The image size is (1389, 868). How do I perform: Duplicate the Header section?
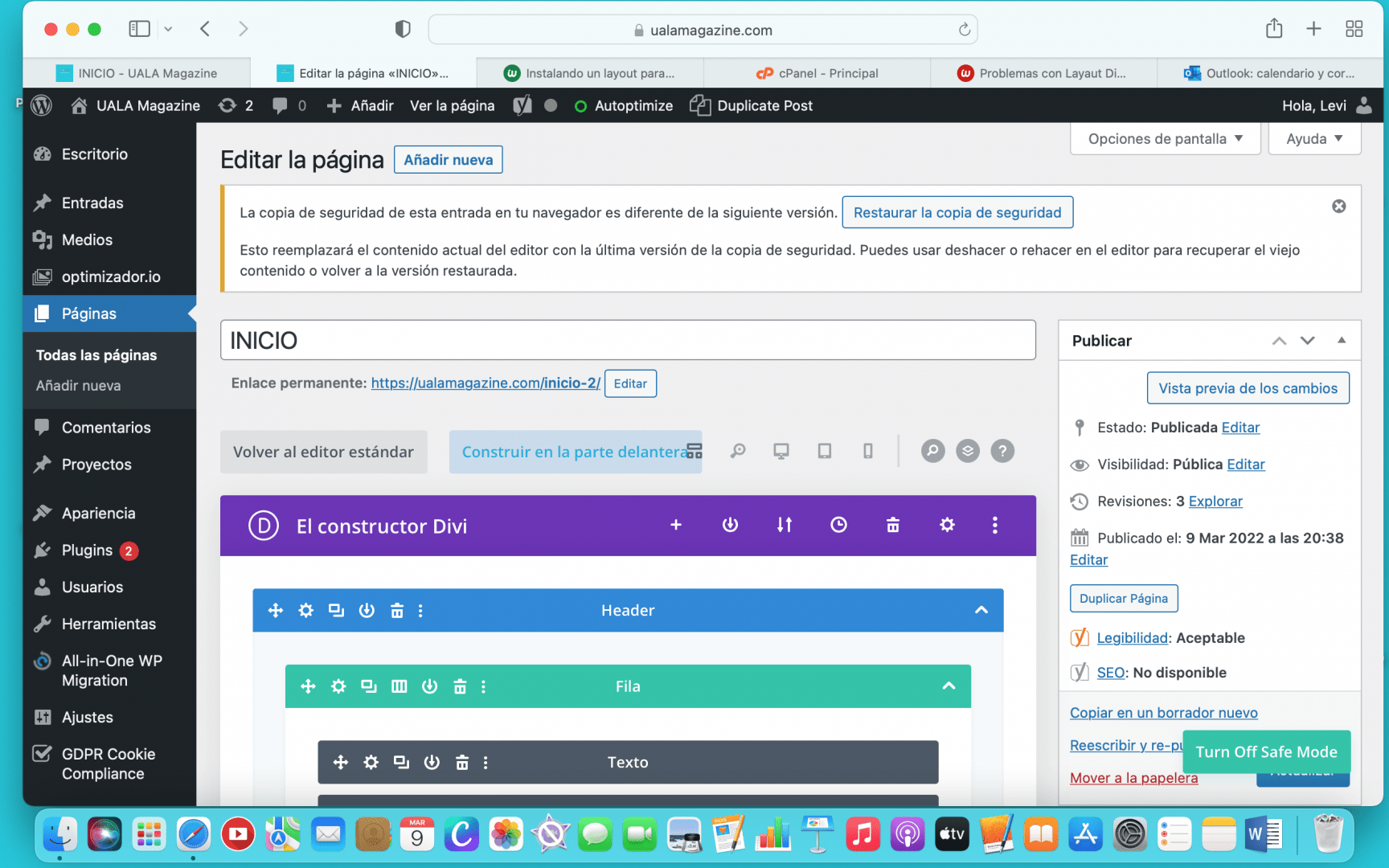[x=336, y=610]
